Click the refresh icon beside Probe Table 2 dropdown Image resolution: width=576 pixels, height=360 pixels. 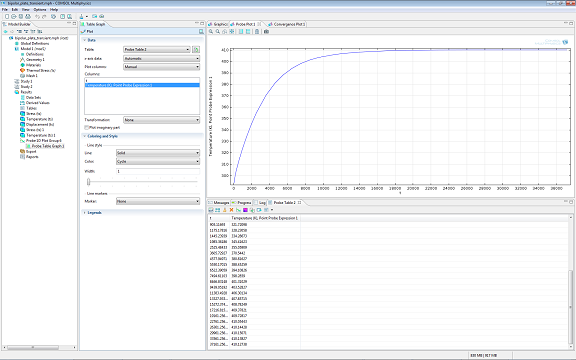click(196, 49)
